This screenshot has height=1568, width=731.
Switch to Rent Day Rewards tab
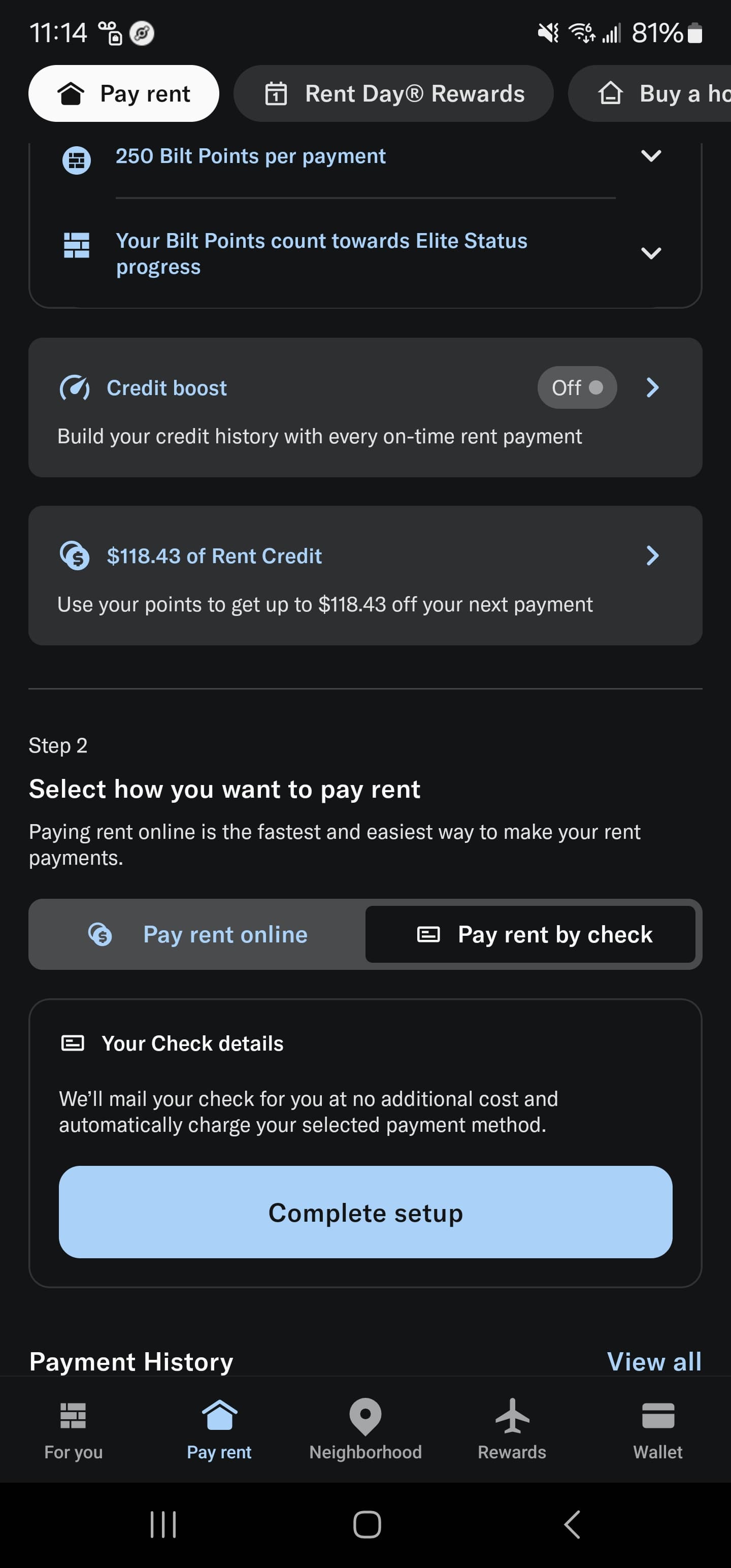tap(394, 94)
